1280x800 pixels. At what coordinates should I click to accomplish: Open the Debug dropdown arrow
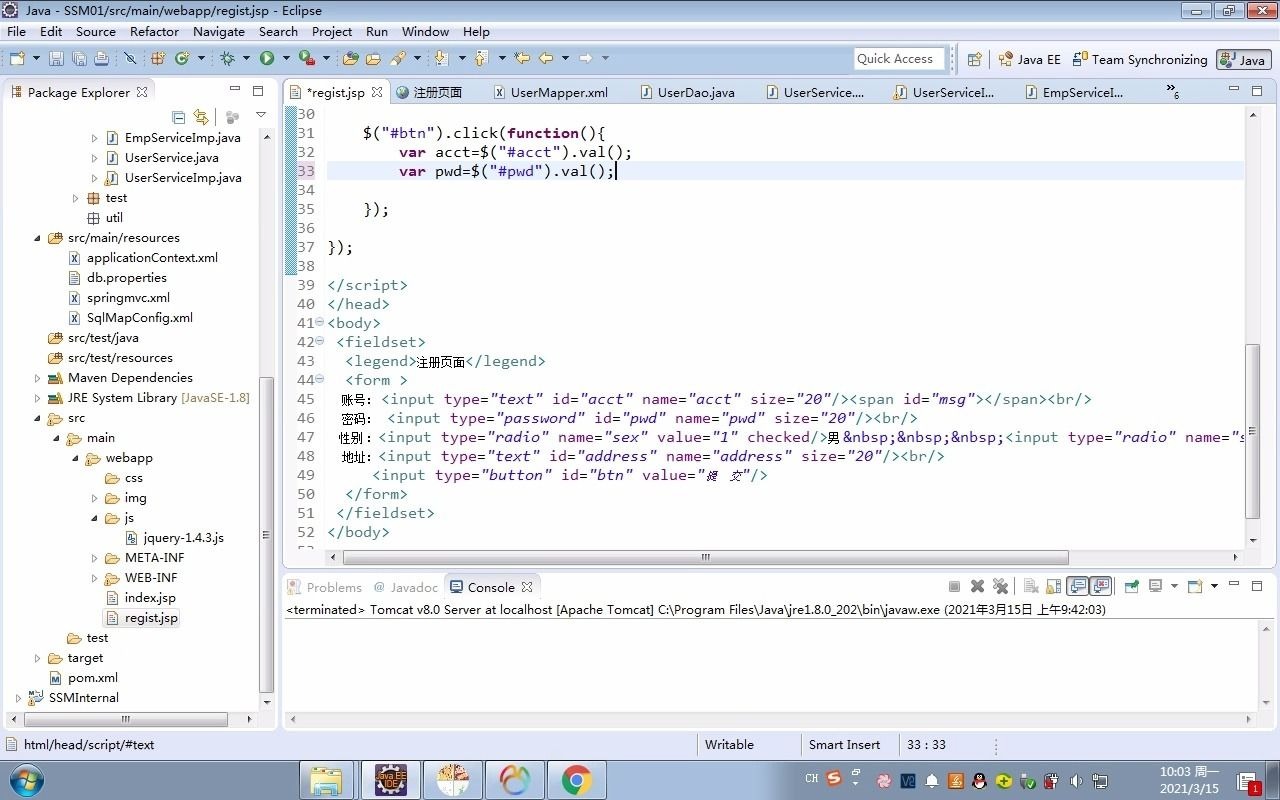coord(246,59)
